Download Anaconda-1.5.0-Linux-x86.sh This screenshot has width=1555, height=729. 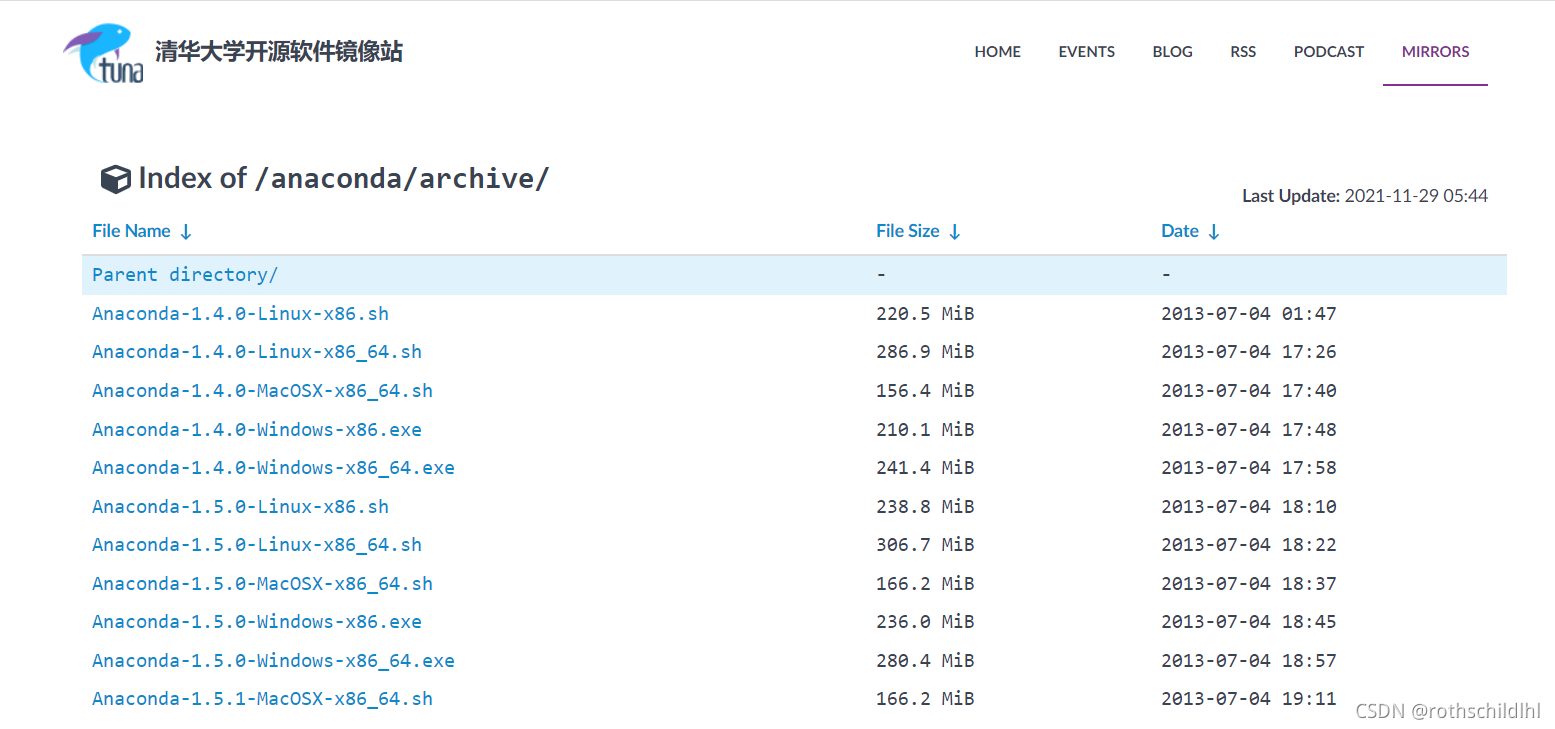click(x=240, y=506)
